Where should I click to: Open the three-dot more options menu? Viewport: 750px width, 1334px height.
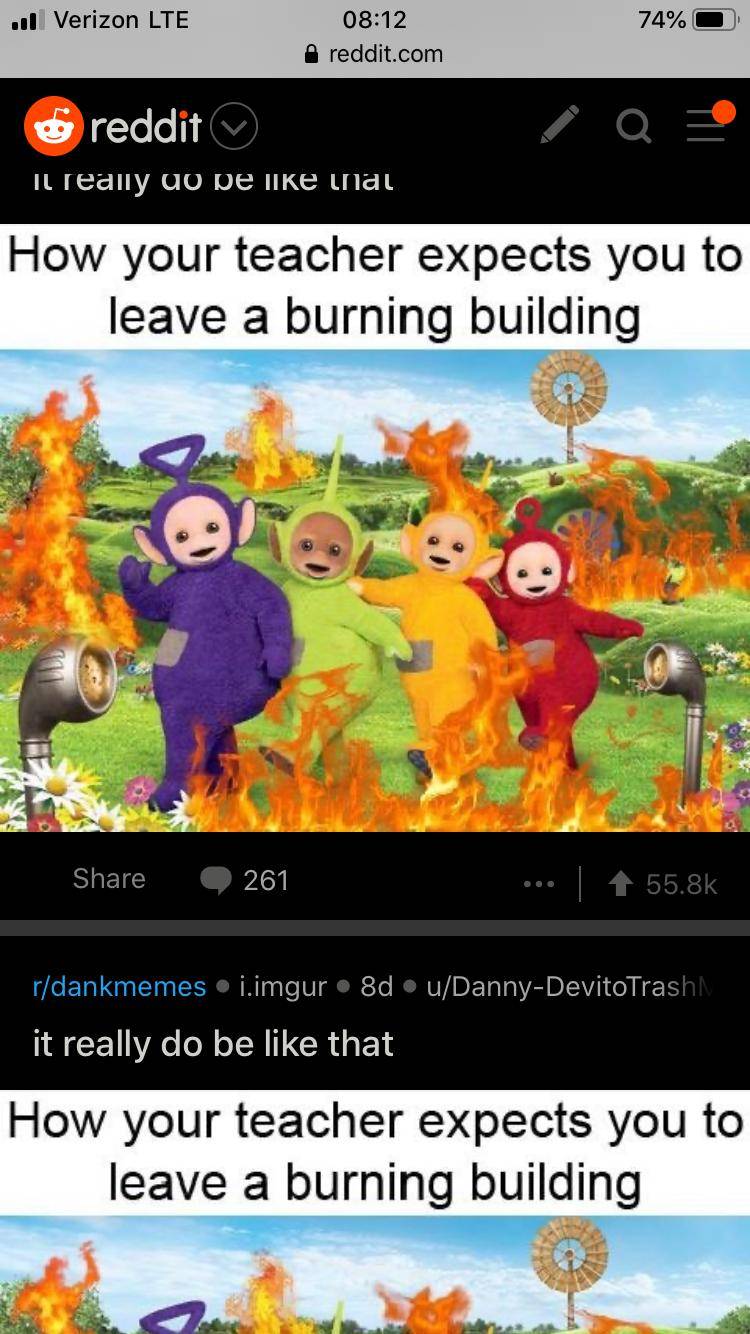pos(538,883)
